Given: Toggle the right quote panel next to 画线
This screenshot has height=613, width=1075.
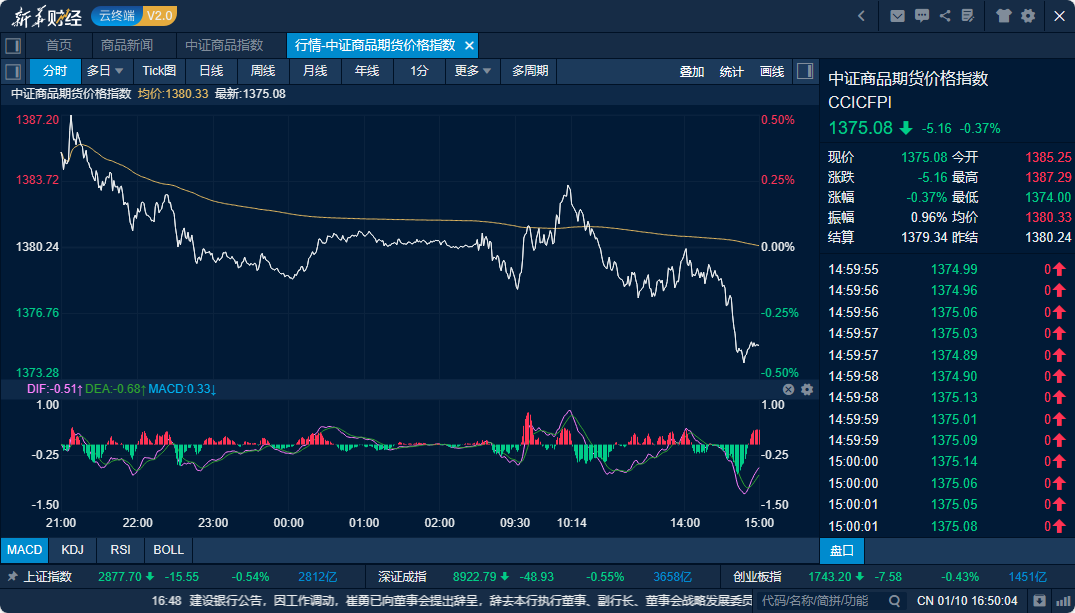Looking at the screenshot, I should (x=805, y=71).
